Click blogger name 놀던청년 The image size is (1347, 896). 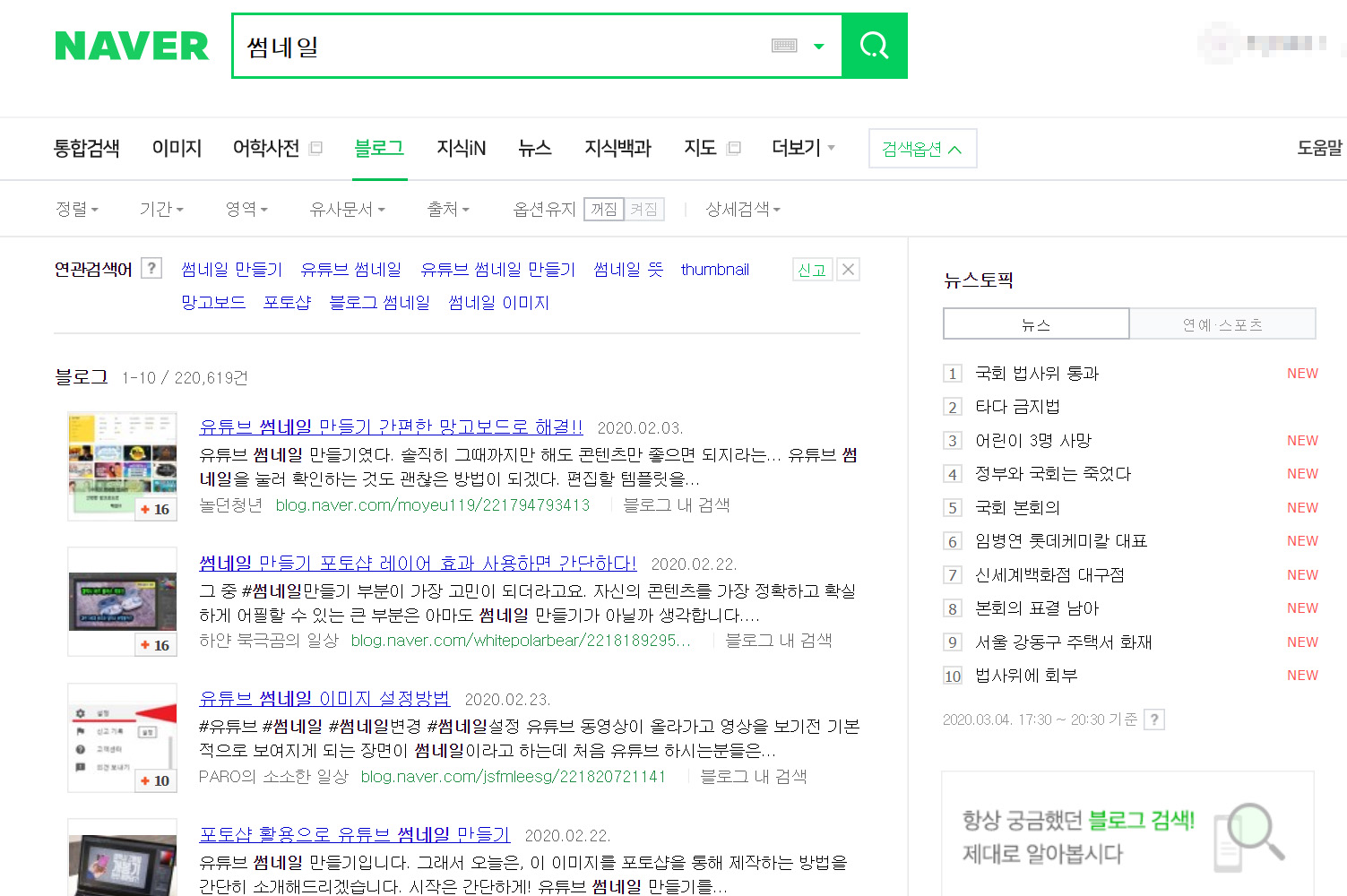(x=230, y=505)
